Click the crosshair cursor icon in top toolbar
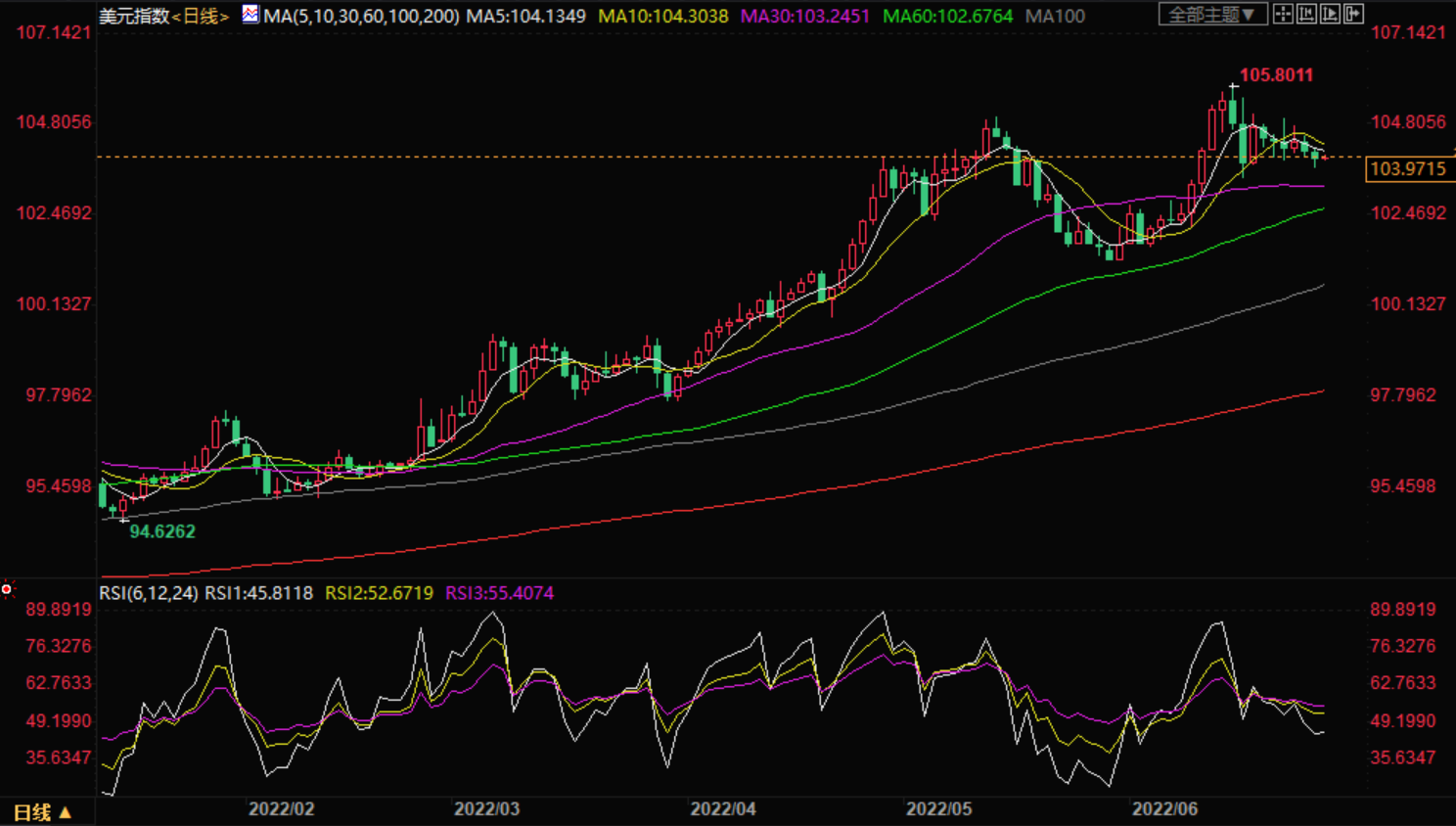The image size is (1456, 826). [x=1283, y=14]
